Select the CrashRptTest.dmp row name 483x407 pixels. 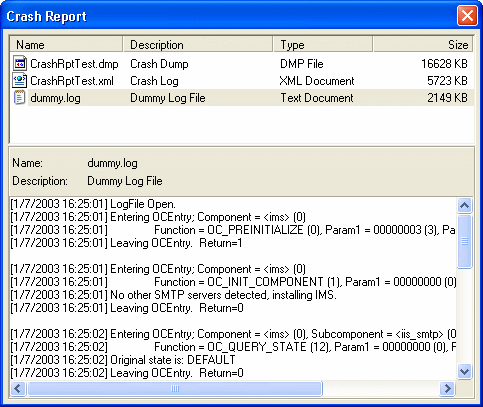tap(74, 64)
